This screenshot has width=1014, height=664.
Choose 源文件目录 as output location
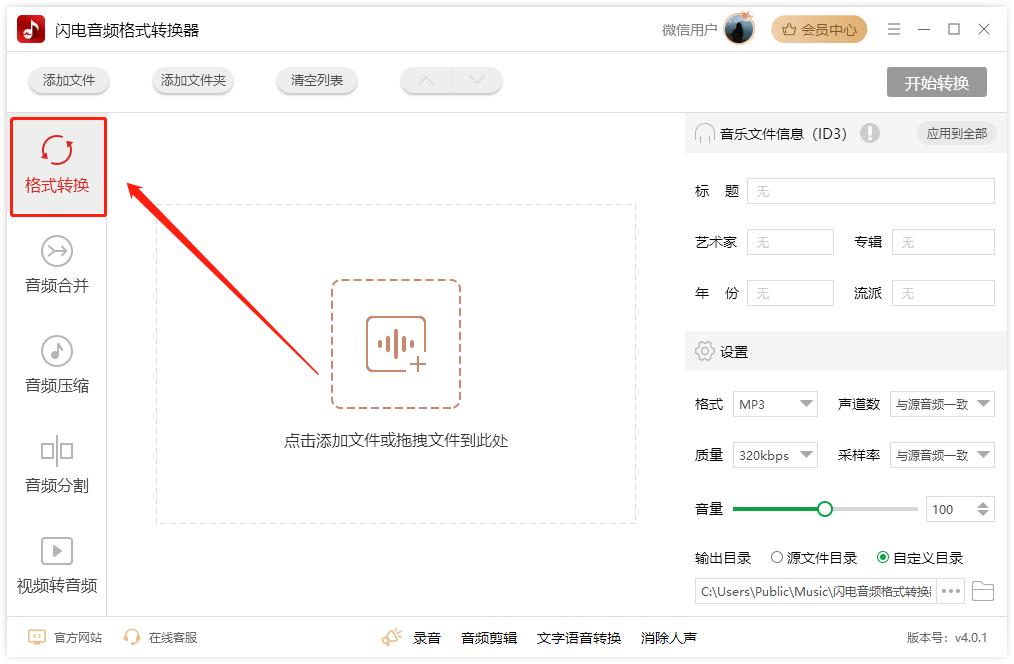click(777, 558)
